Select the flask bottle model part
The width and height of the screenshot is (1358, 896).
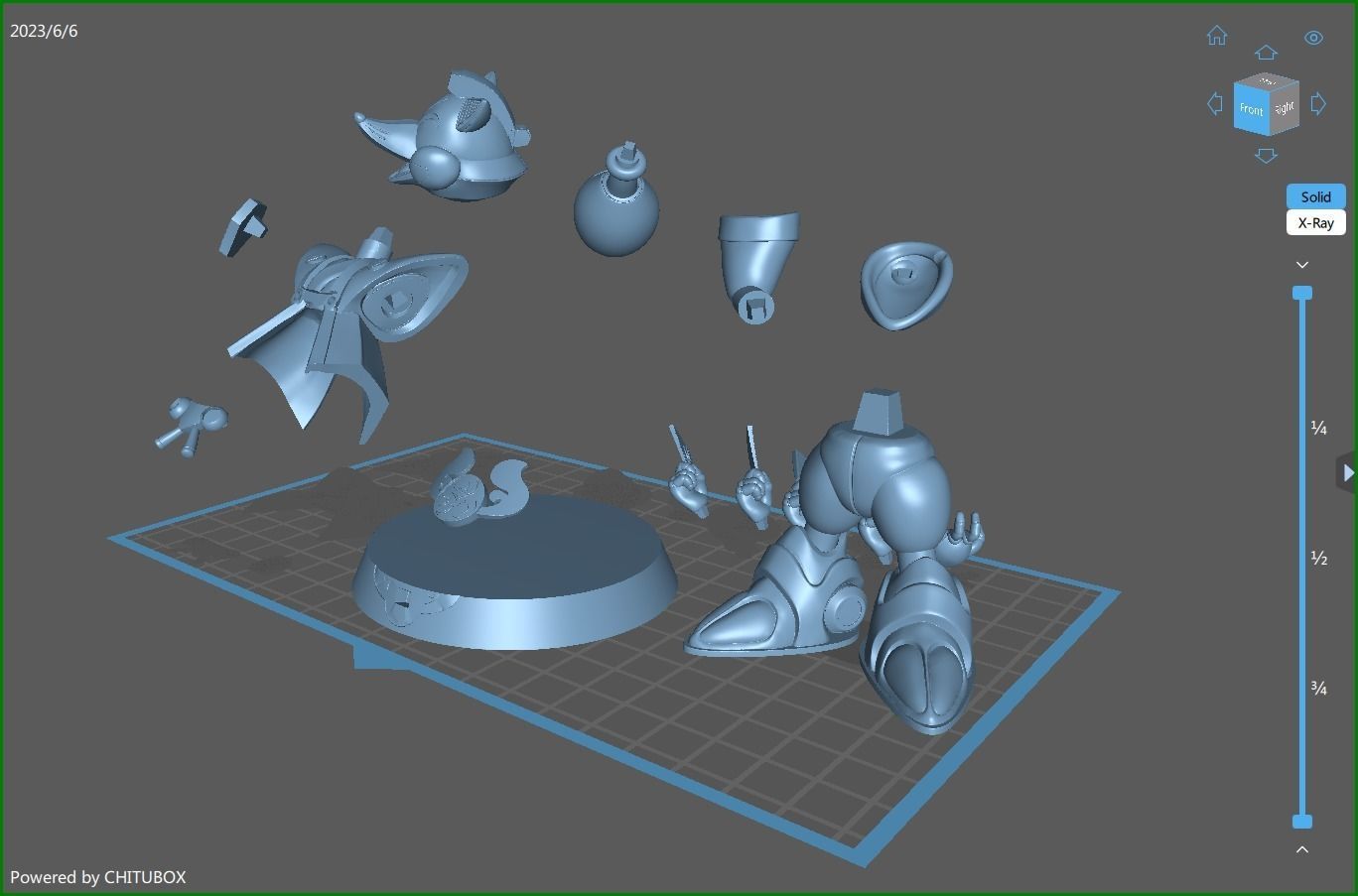click(616, 201)
